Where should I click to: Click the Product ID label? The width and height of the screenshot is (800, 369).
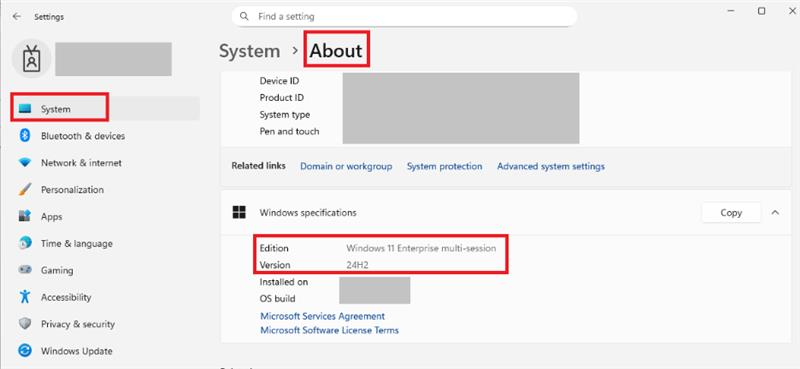[282, 97]
